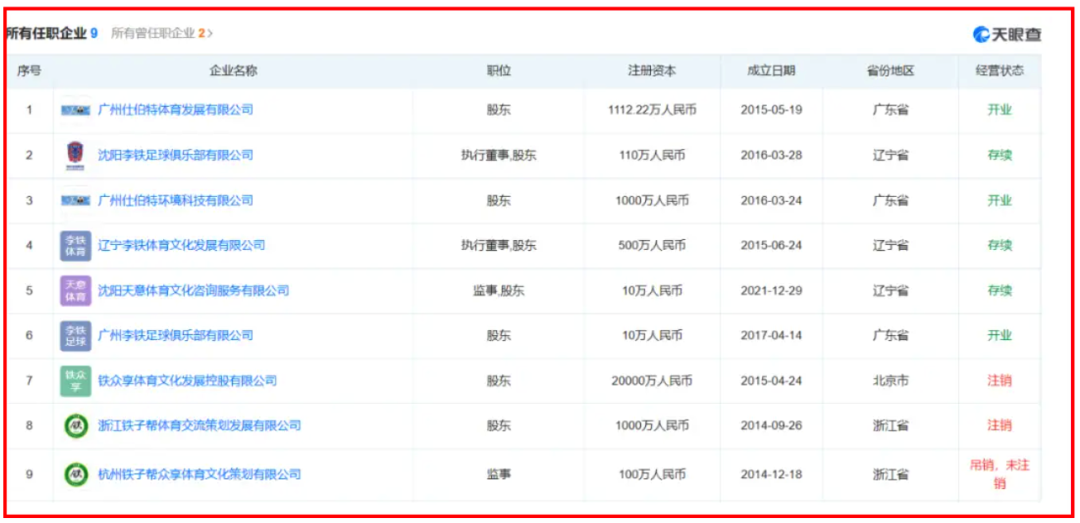This screenshot has height=523, width=1080.
Task: Click the 沈阳天意体育文化咨询服务有限公司 logo badge
Action: (75, 291)
